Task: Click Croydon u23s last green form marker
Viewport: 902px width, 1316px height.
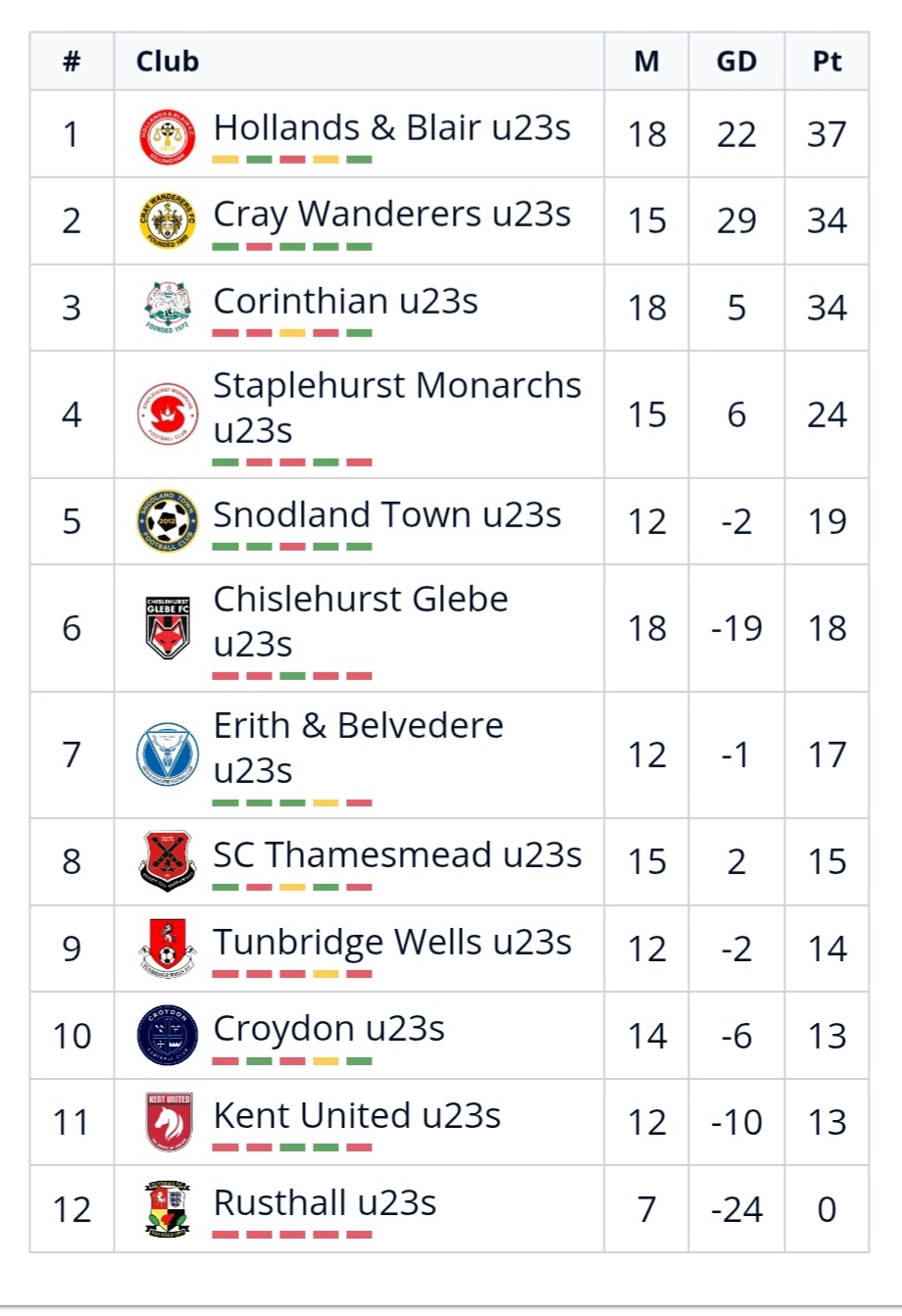Action: point(360,1061)
